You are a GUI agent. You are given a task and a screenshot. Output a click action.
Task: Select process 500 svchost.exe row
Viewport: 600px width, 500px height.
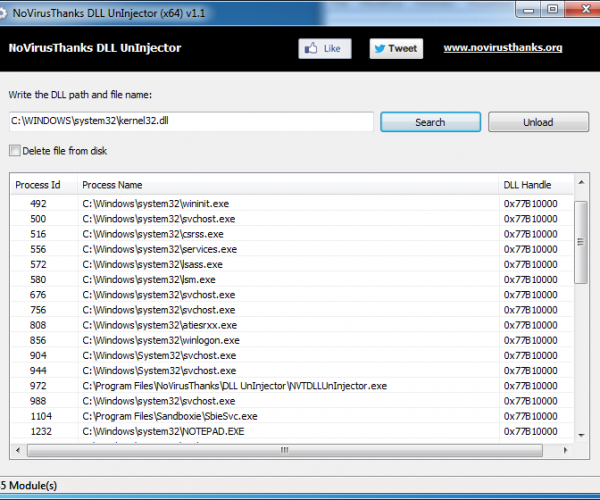292,219
